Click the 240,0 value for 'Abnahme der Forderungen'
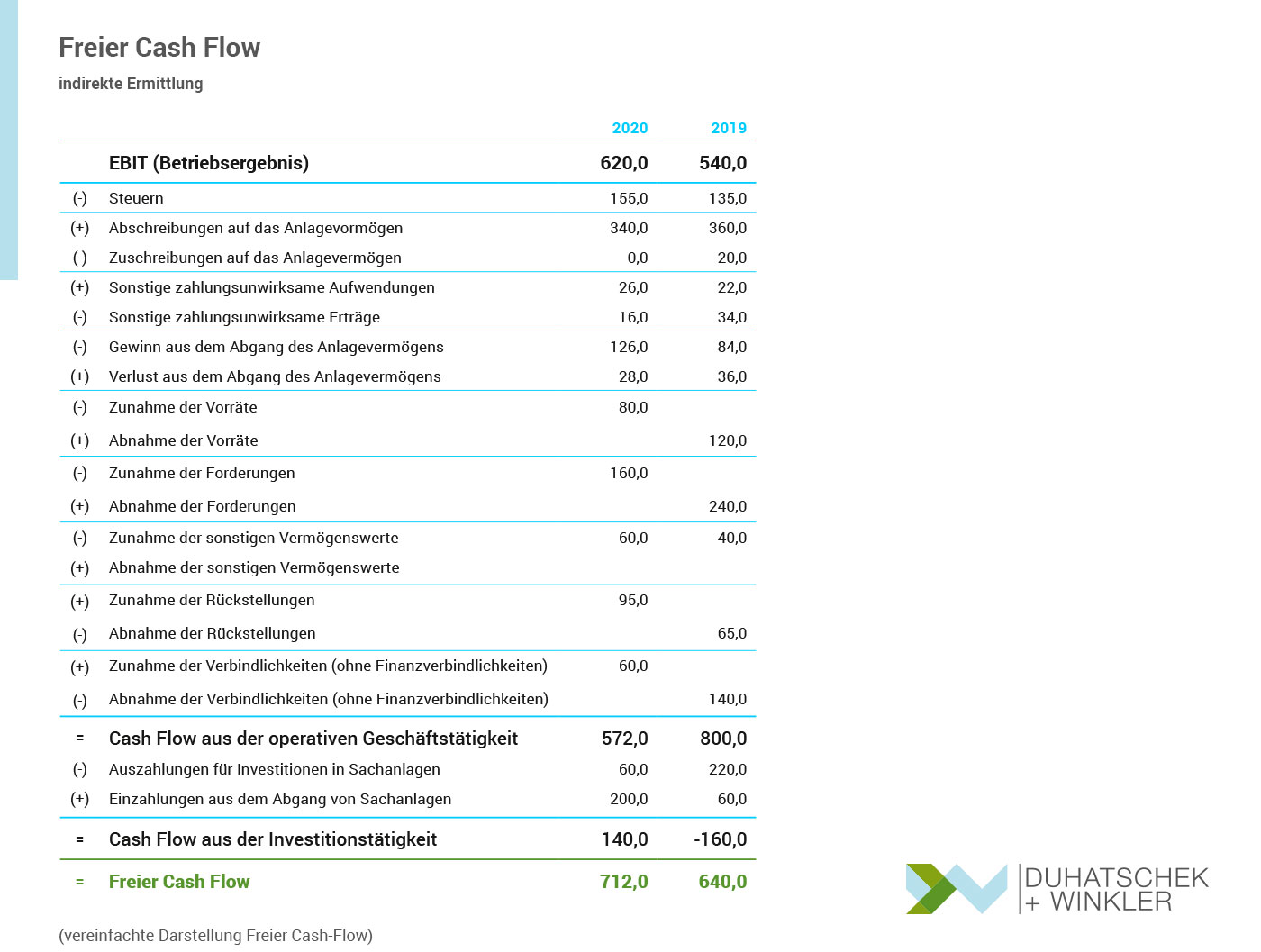The height and width of the screenshot is (952, 1261). pyautogui.click(x=727, y=506)
